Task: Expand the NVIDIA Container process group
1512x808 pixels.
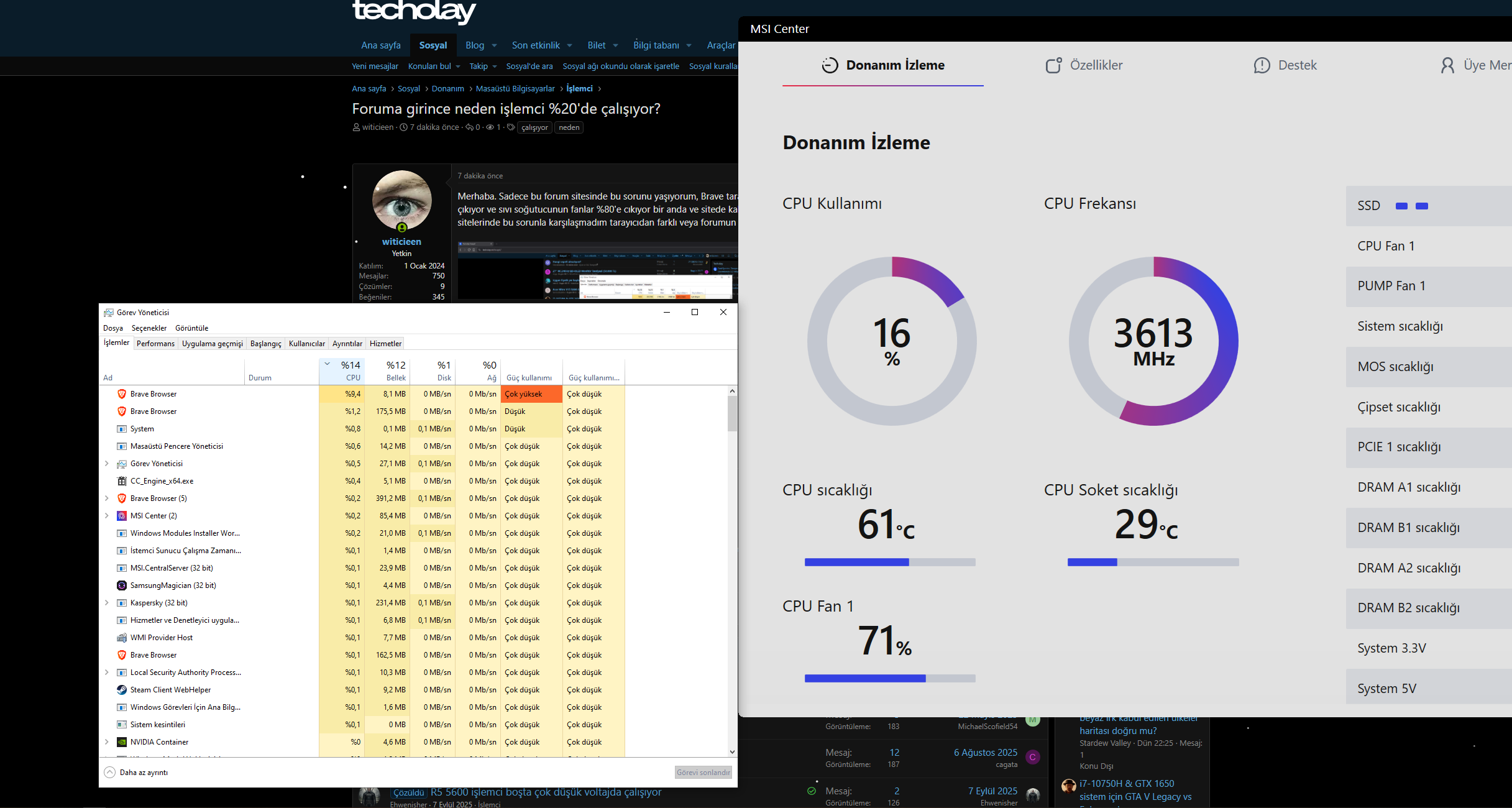Action: [x=107, y=742]
